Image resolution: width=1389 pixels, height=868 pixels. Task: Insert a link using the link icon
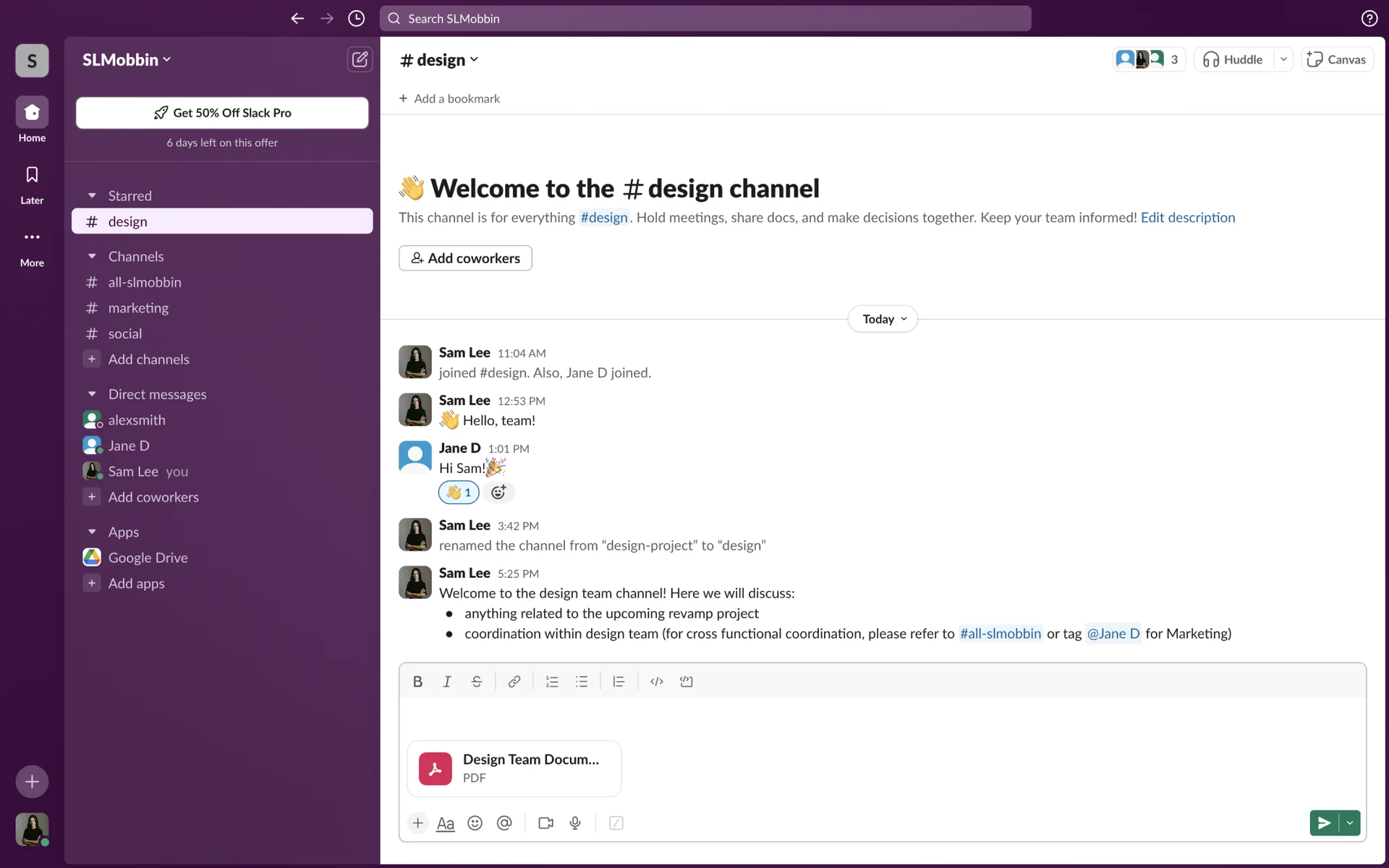514,681
